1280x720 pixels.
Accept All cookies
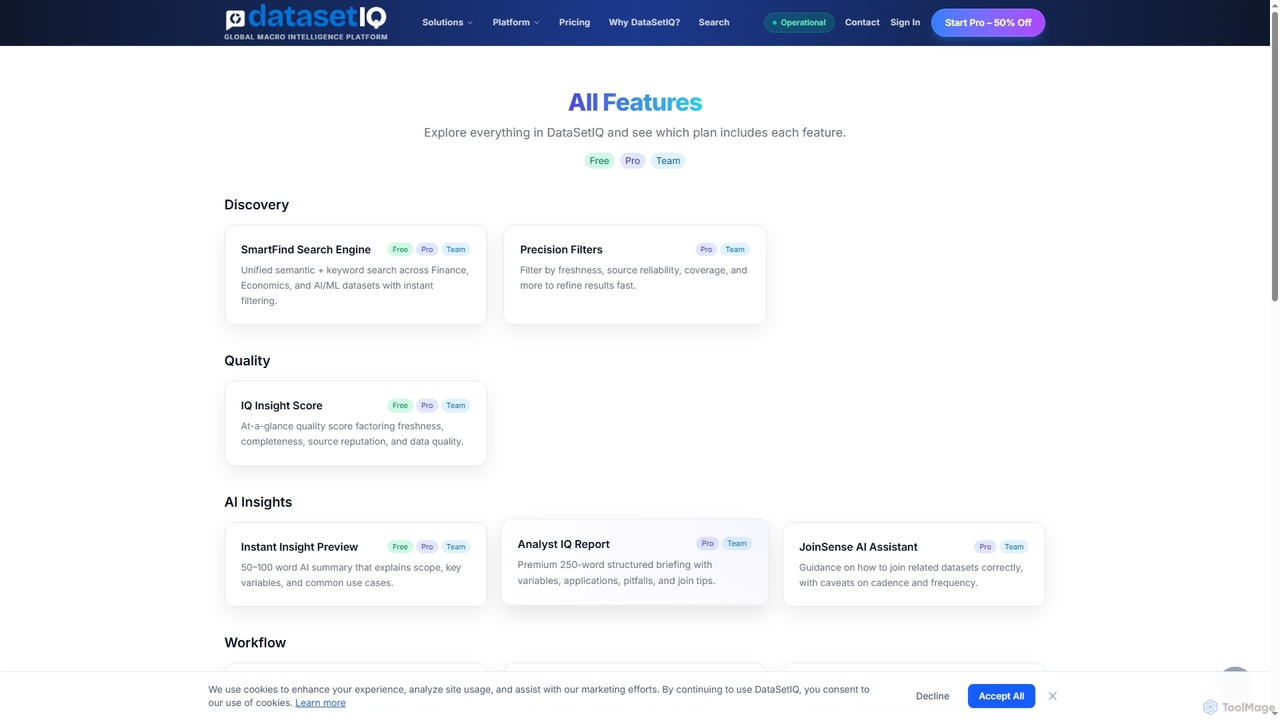pos(1001,696)
